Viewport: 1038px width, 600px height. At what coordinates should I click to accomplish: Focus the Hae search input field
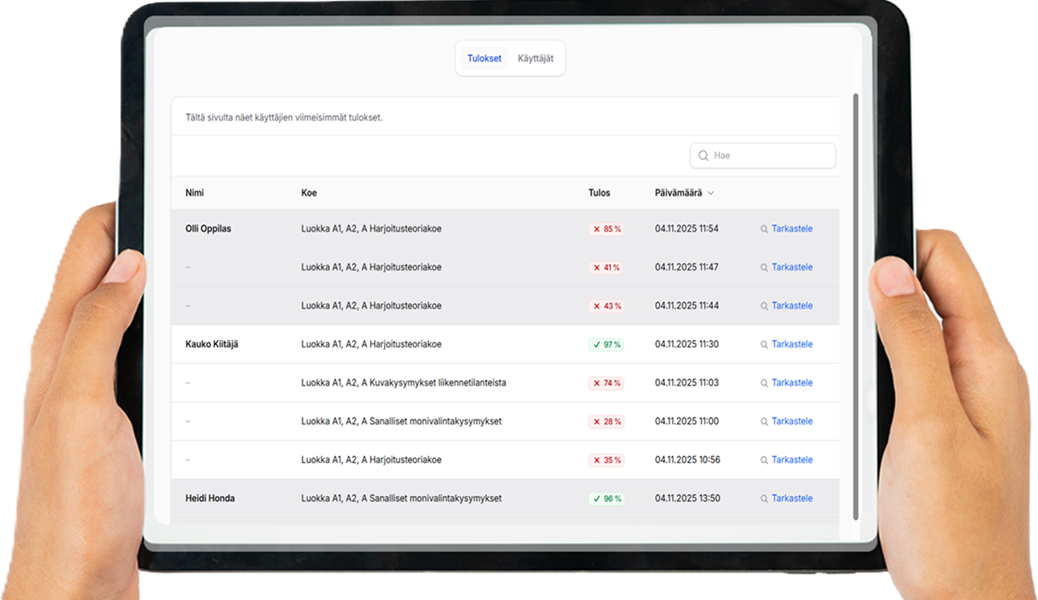coord(770,156)
